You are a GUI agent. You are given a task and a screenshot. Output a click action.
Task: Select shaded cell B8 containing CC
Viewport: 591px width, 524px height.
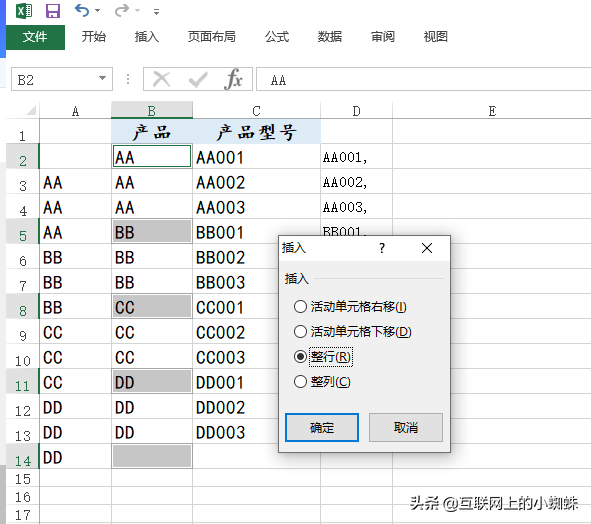152,306
